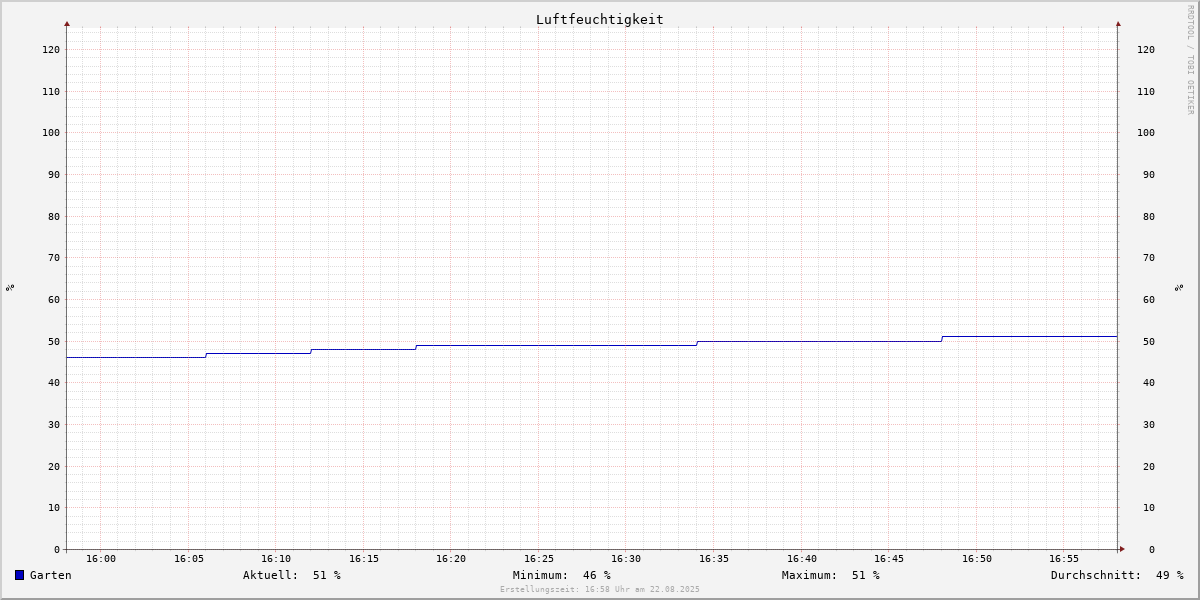Click the left axis 50 label
This screenshot has height=600, width=1200.
54,341
